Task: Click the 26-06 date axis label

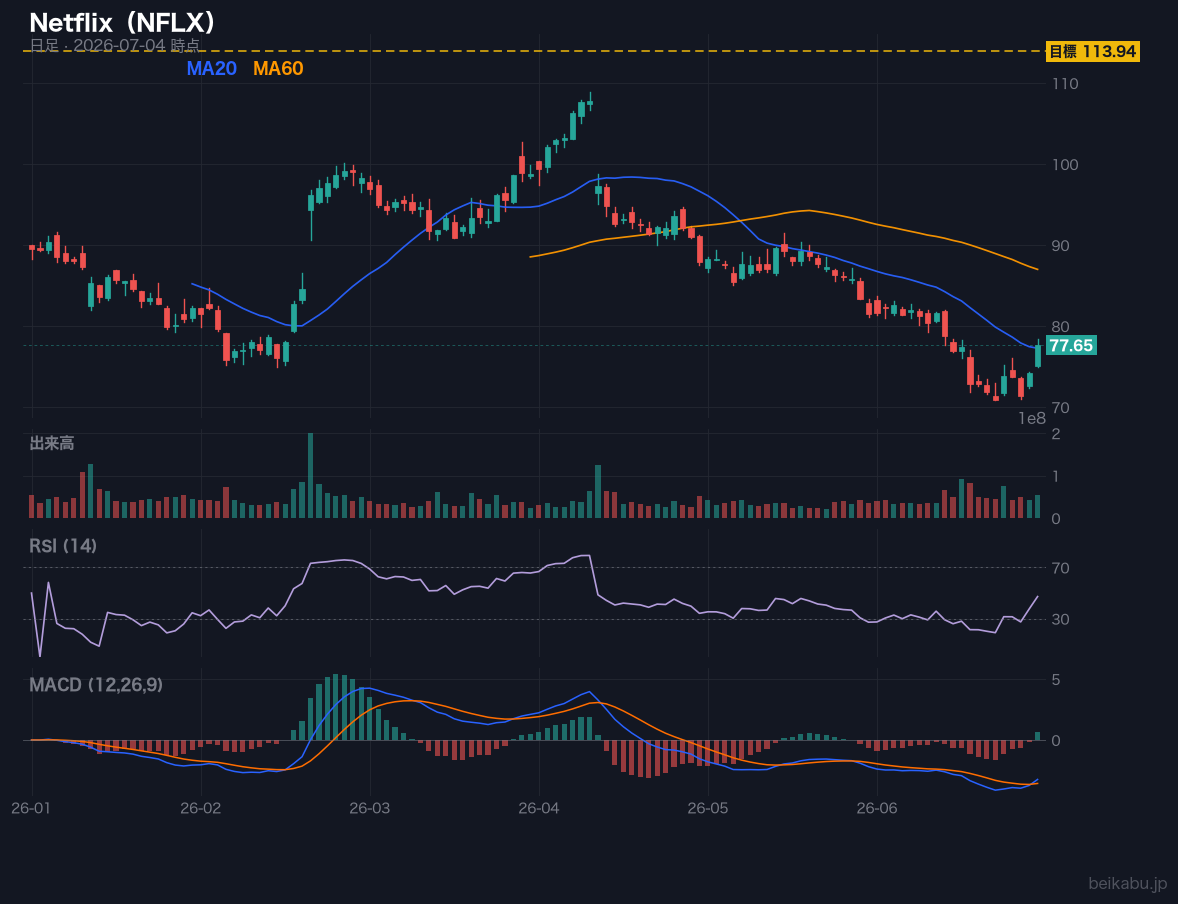Action: point(877,809)
